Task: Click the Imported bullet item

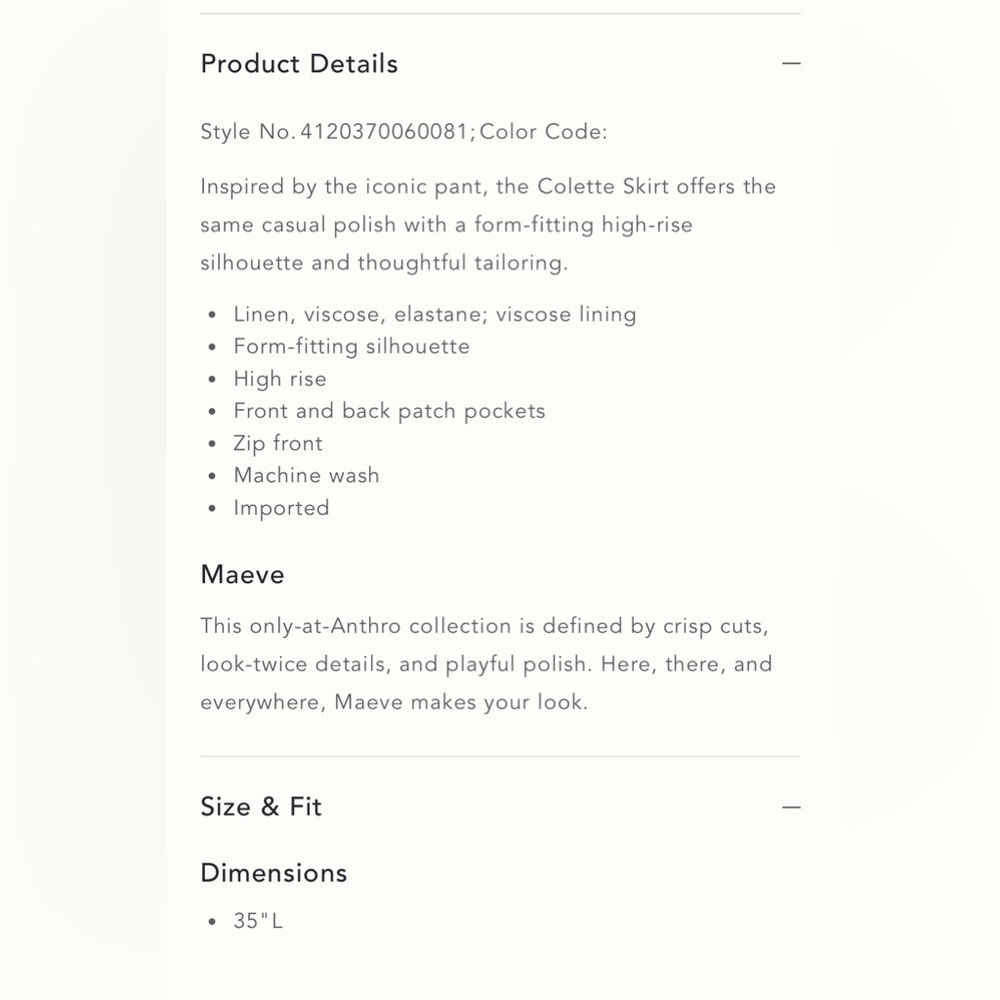Action: click(281, 508)
